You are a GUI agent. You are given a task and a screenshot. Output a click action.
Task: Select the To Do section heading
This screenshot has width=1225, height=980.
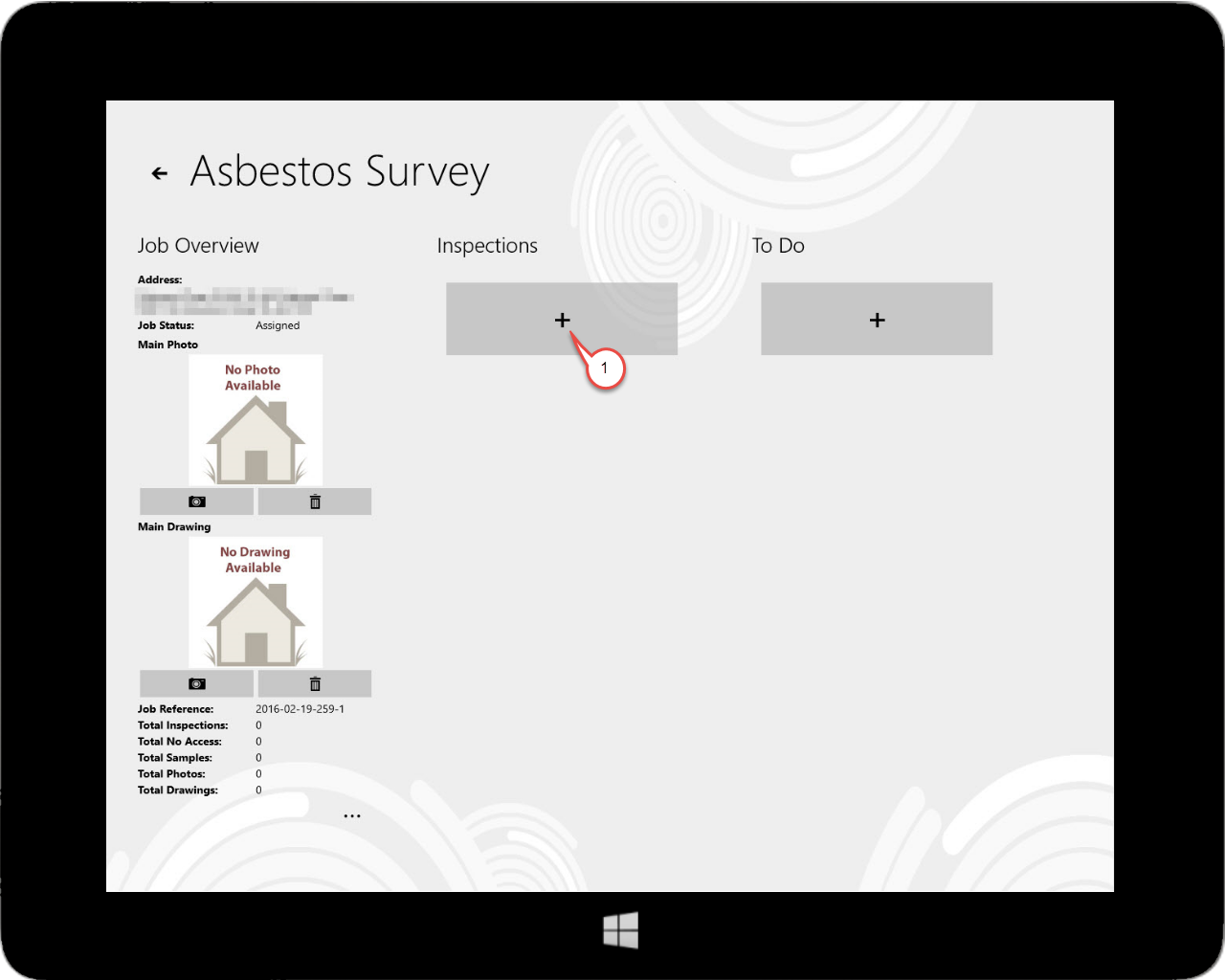click(x=778, y=245)
